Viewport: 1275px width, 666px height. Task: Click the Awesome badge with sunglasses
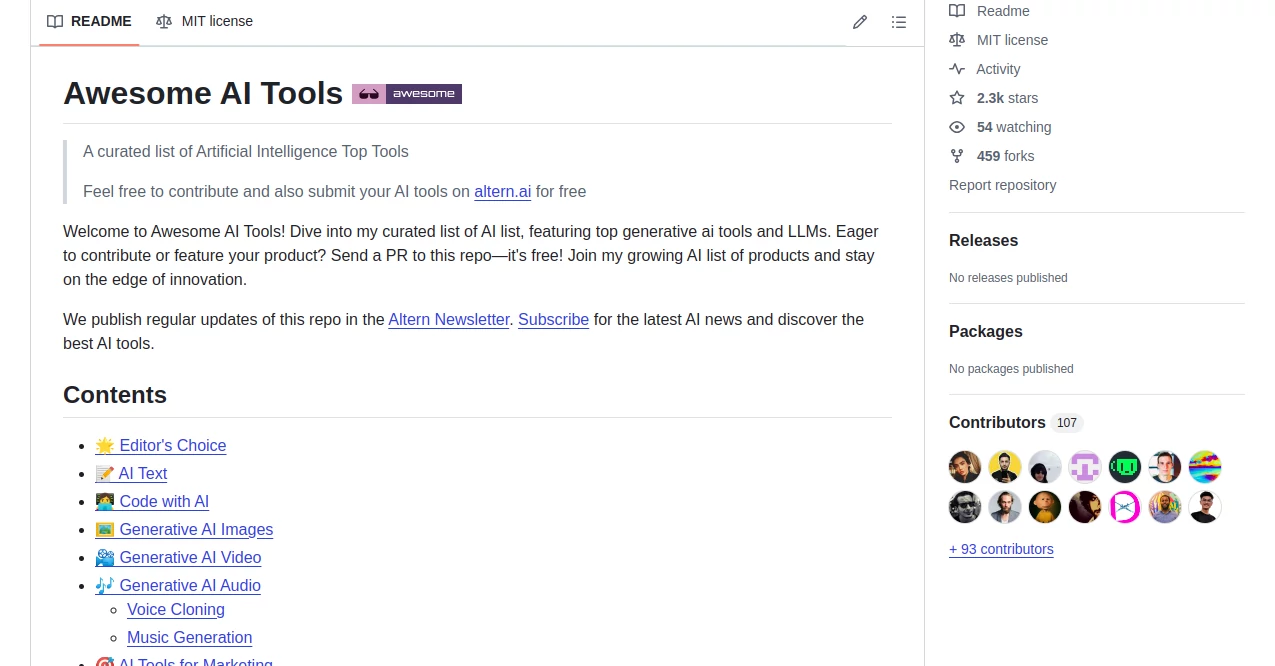(407, 94)
